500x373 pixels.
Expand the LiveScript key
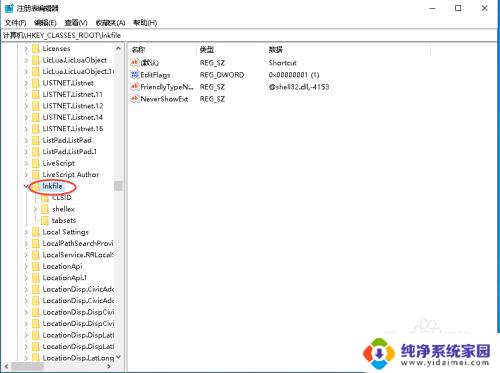coord(26,163)
